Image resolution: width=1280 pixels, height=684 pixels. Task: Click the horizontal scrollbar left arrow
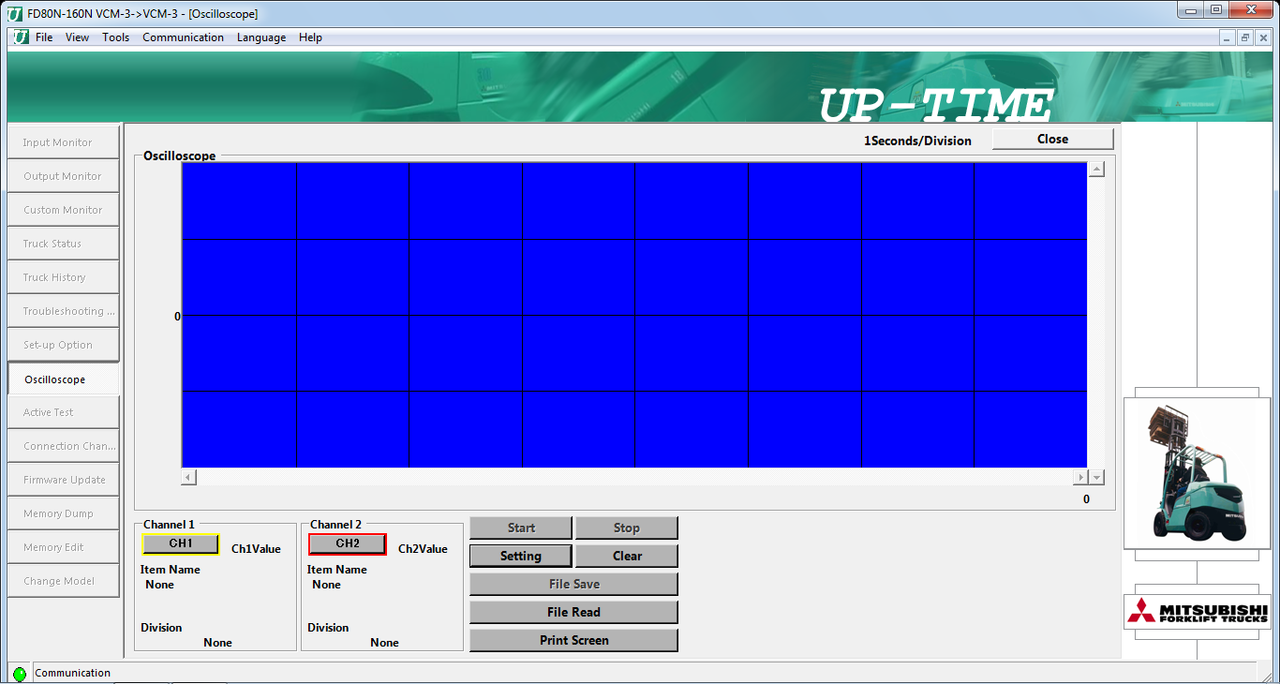189,478
